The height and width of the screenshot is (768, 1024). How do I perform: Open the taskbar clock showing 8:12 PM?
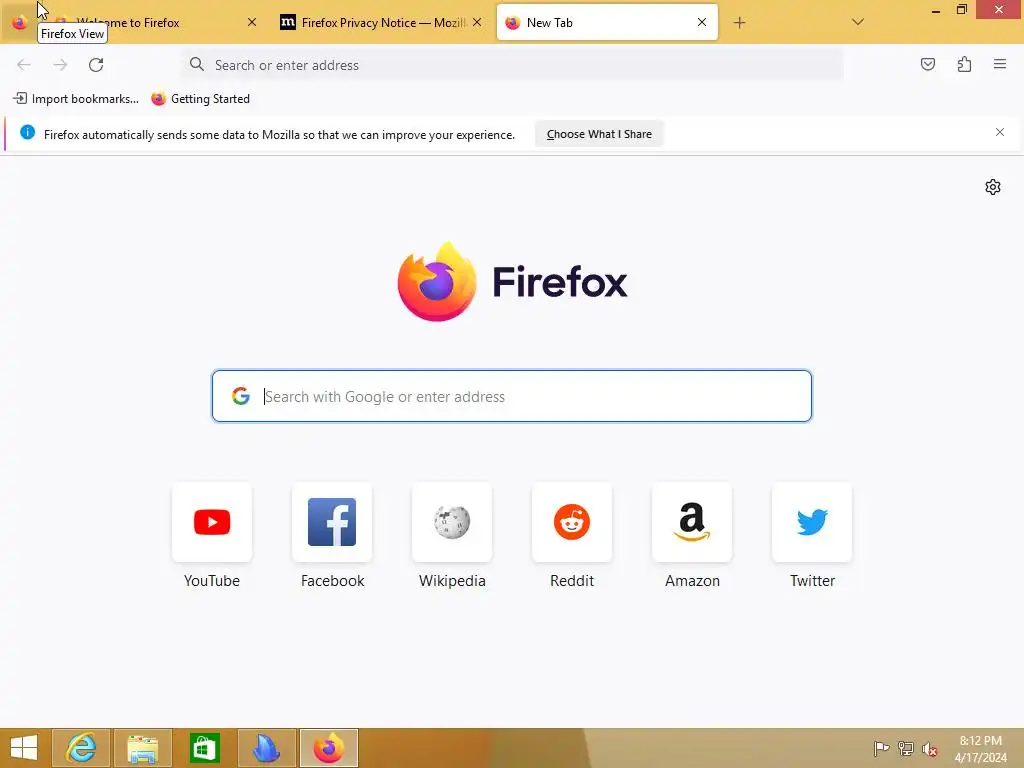(x=981, y=748)
